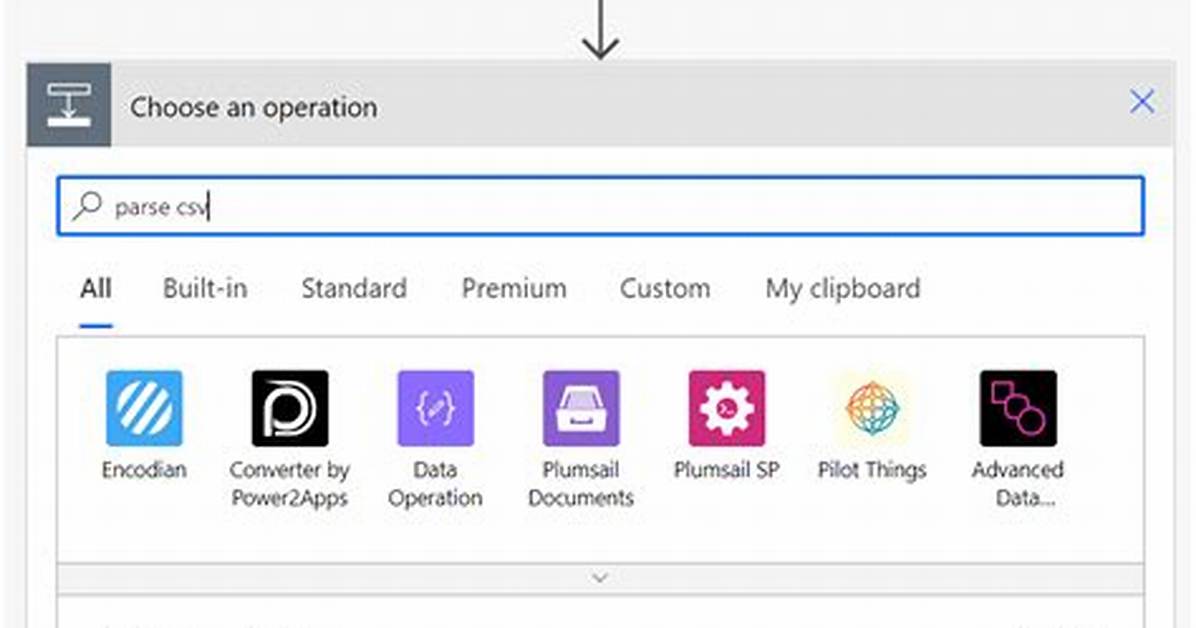The image size is (1196, 628).
Task: Open the Pilot Things connector
Action: [873, 408]
